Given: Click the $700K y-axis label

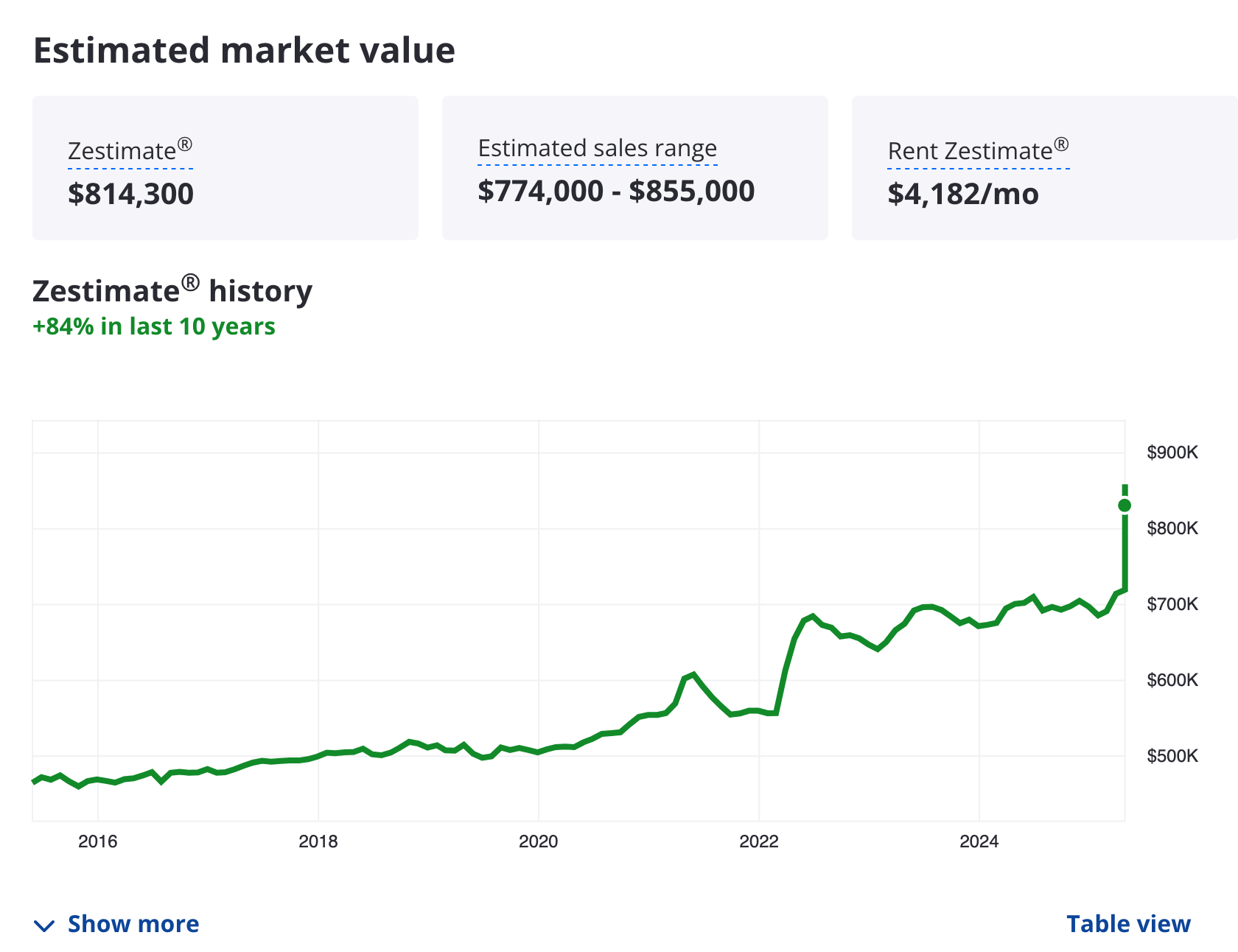Looking at the screenshot, I should [1172, 604].
